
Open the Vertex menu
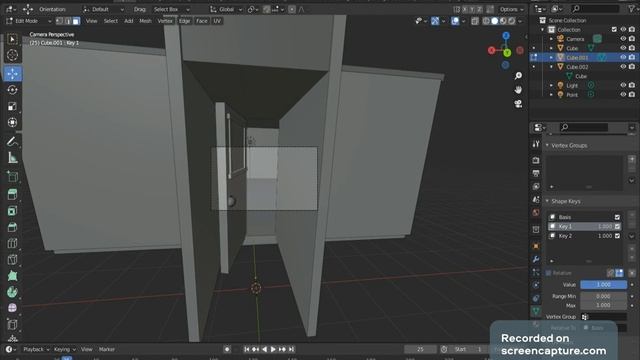click(165, 21)
